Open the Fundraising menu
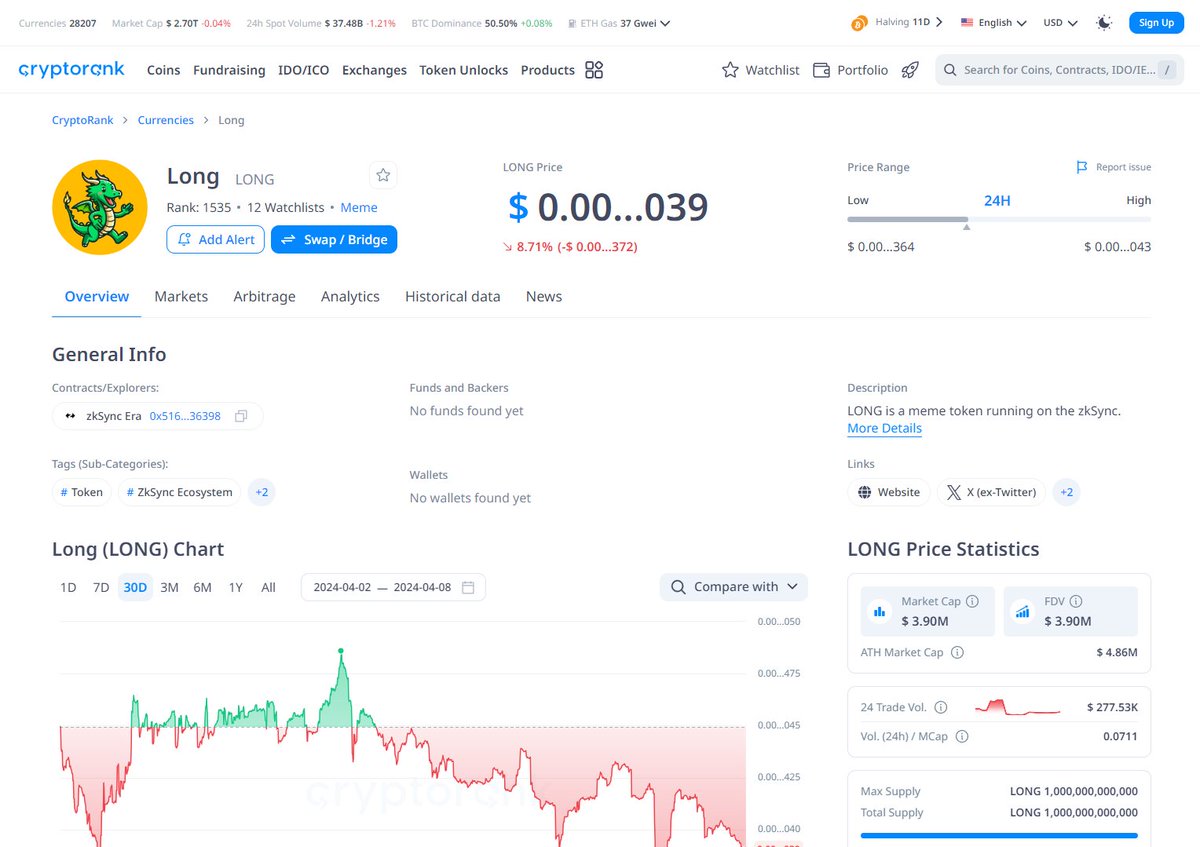Image resolution: width=1200 pixels, height=847 pixels. (x=229, y=70)
